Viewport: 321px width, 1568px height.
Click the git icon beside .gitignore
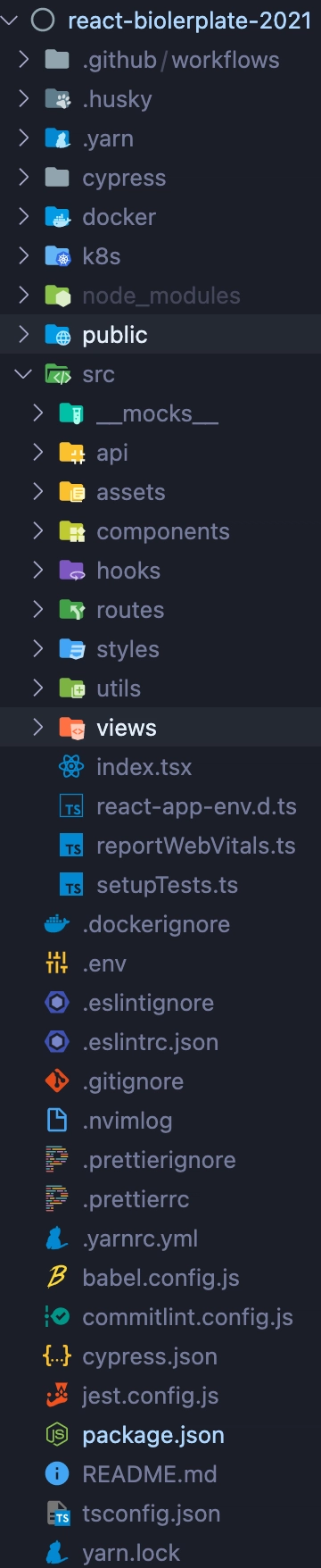pyautogui.click(x=57, y=1081)
